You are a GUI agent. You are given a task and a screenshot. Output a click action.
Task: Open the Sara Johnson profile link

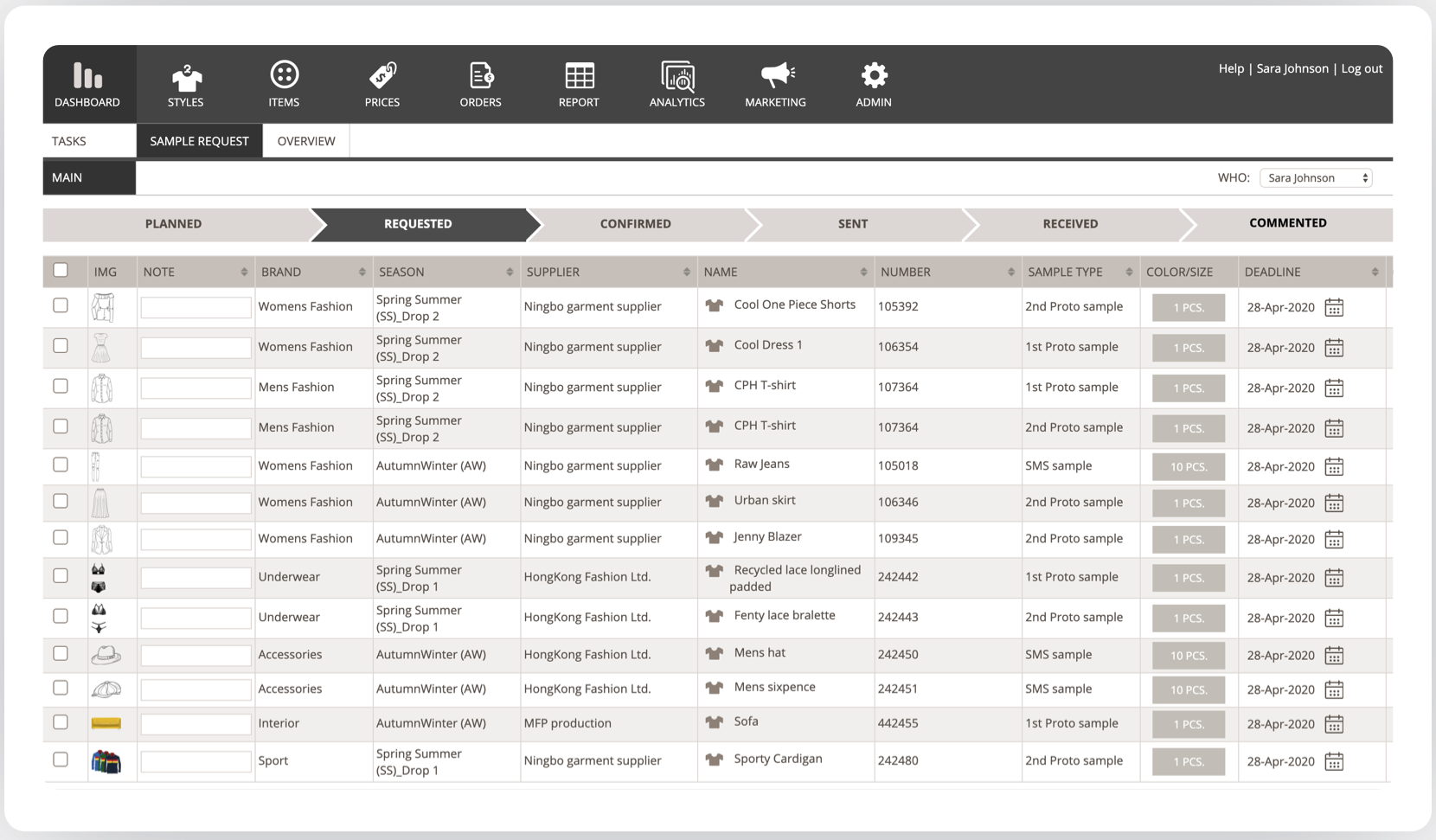point(1292,68)
